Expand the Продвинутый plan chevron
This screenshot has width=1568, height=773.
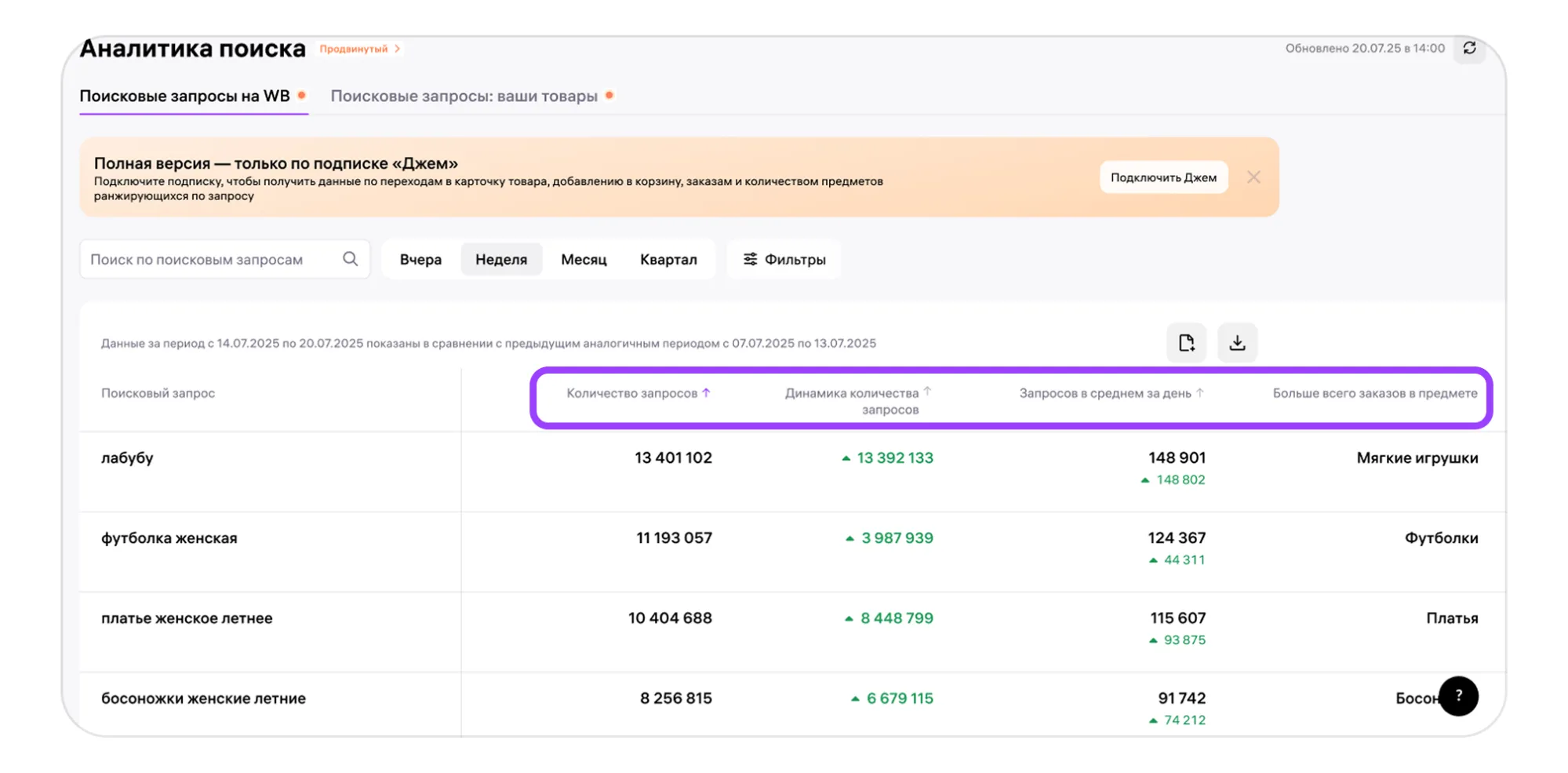click(398, 49)
